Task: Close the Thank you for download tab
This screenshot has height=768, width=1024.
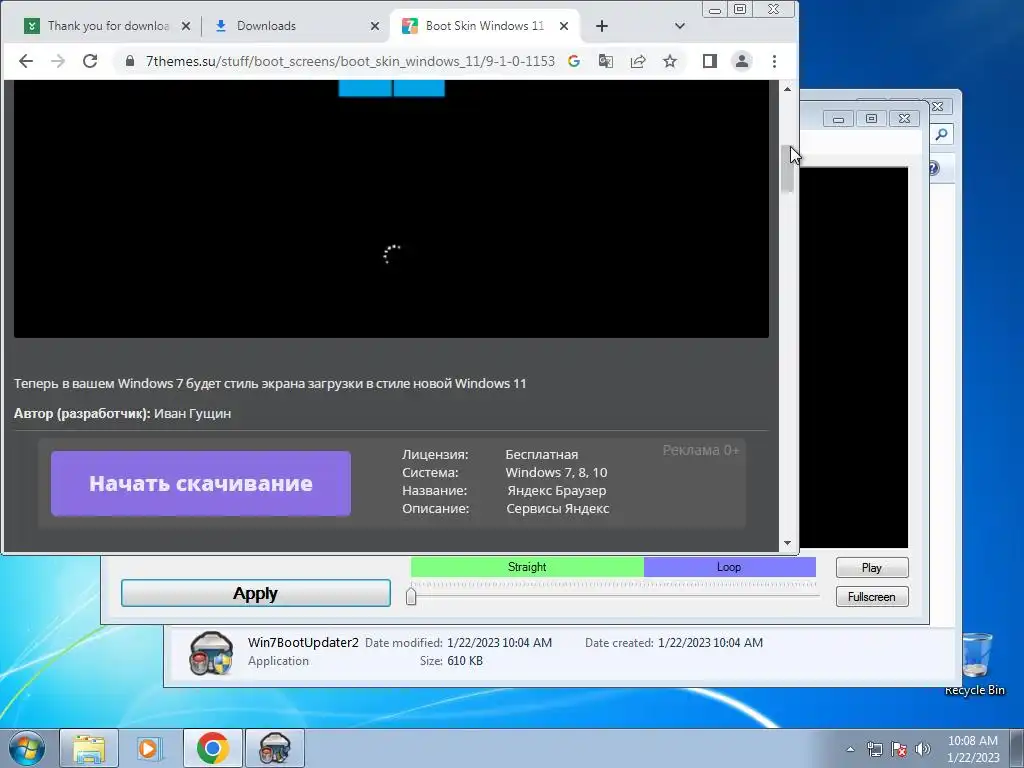Action: pos(186,26)
